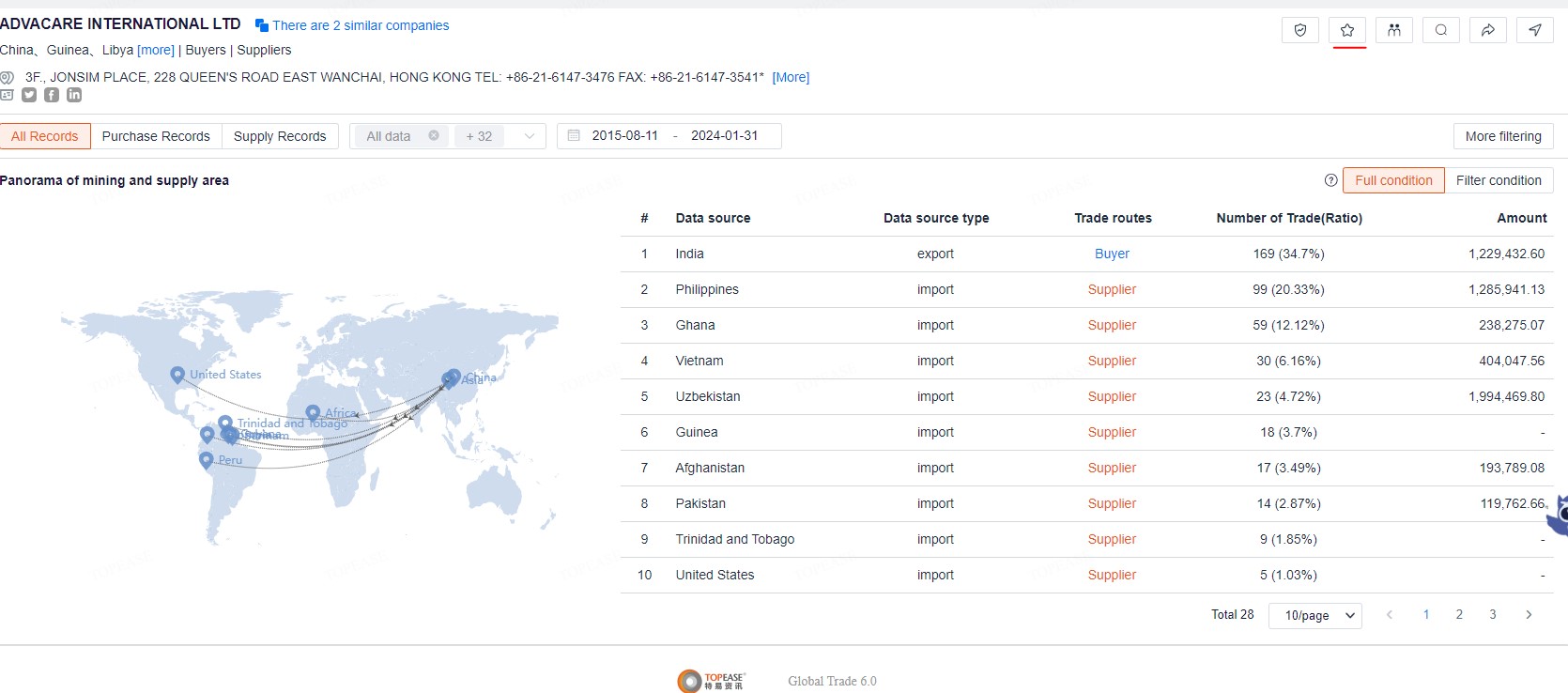The image size is (1568, 693).
Task: Open the LinkedIn social icon
Action: click(x=74, y=95)
